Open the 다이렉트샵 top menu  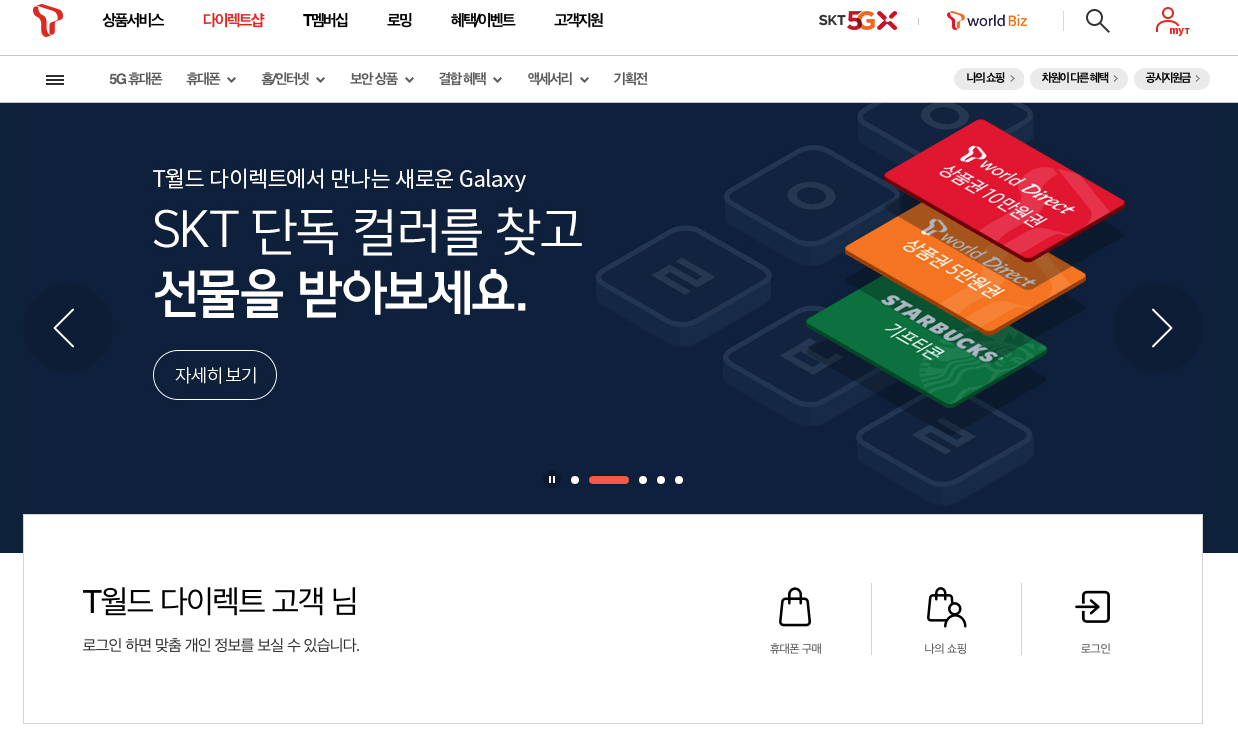[233, 20]
